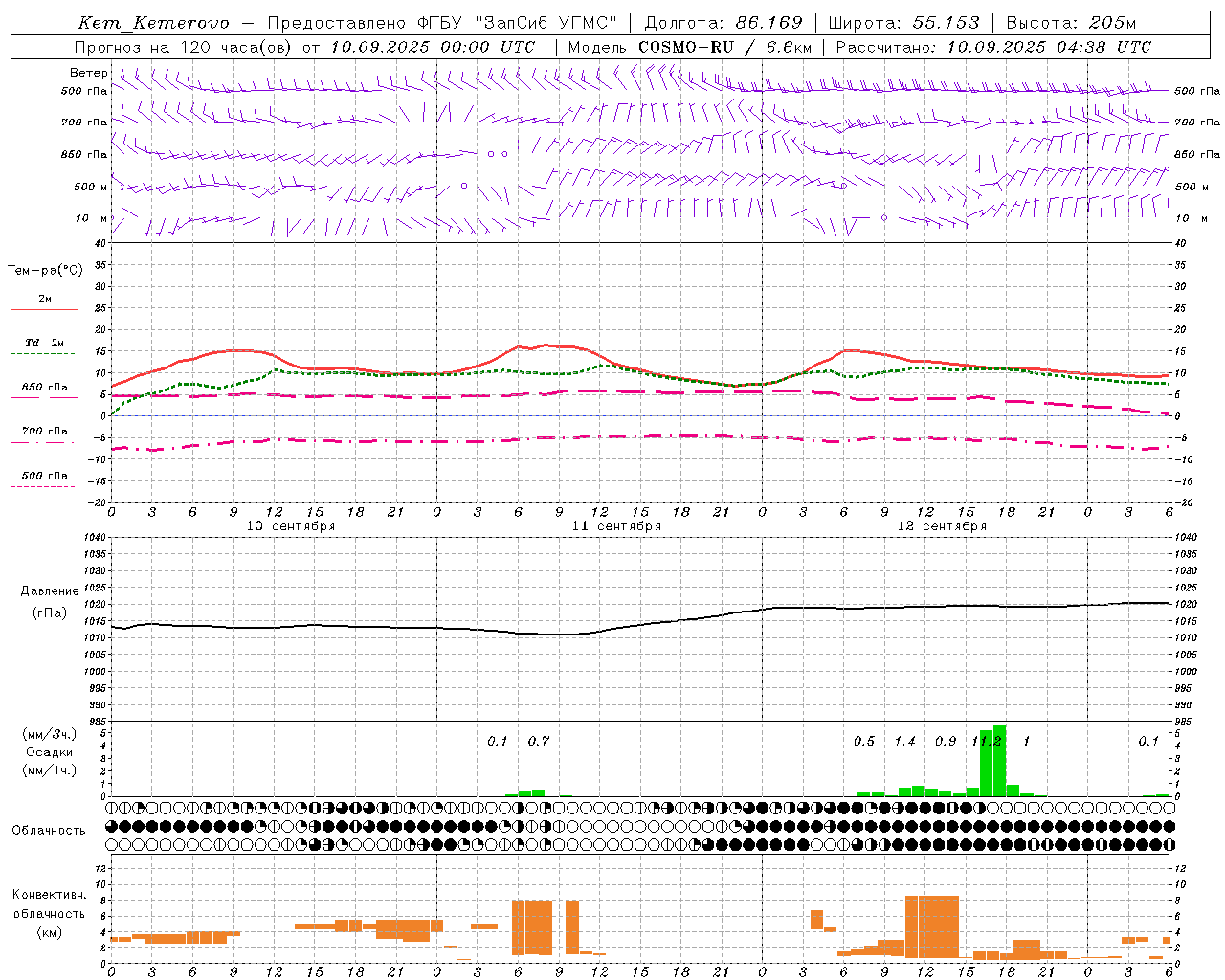Viewport: 1225px width, 980px height.
Task: Click the 'Осадки' precipitation panel label
Action: pos(49,752)
